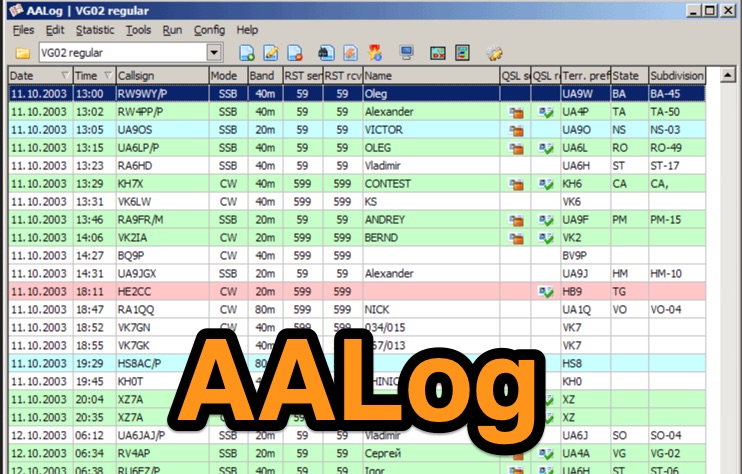
Task: Open the Help menu
Action: [x=247, y=30]
